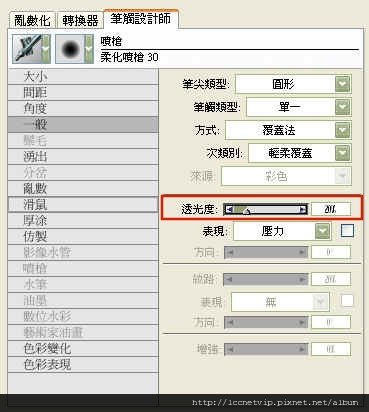Toggle the invert checkbox next to 壓力
This screenshot has height=412, width=369.
coord(347,231)
